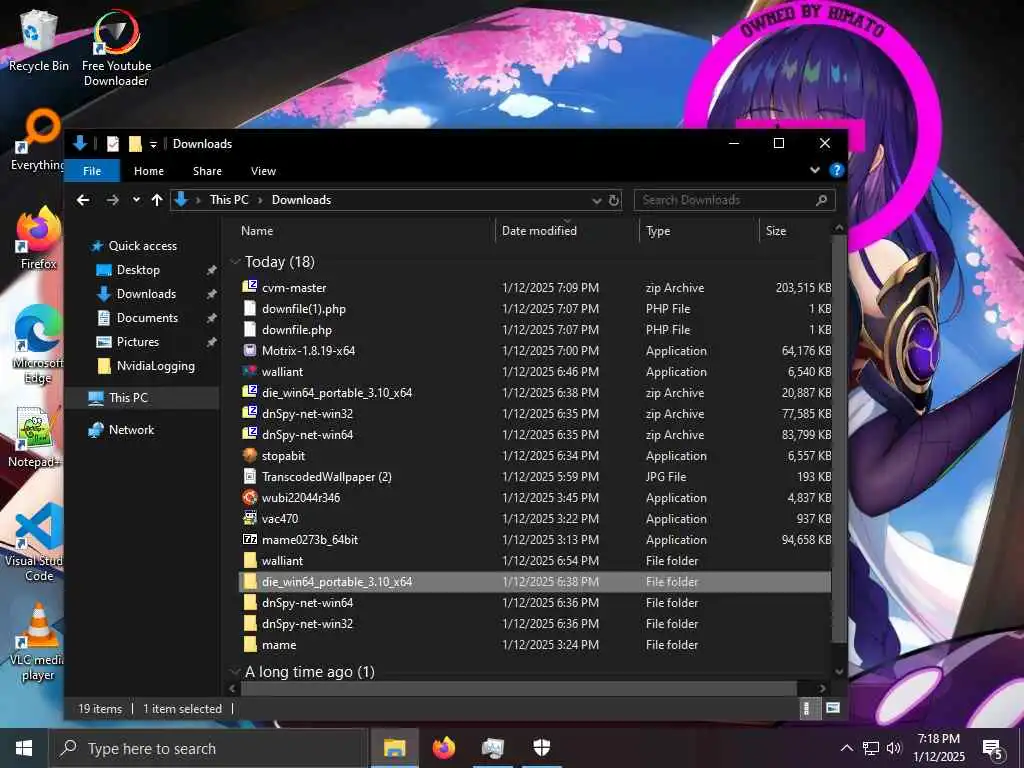Viewport: 1024px width, 768px height.
Task: Go forward with the right arrow button
Action: pos(112,200)
